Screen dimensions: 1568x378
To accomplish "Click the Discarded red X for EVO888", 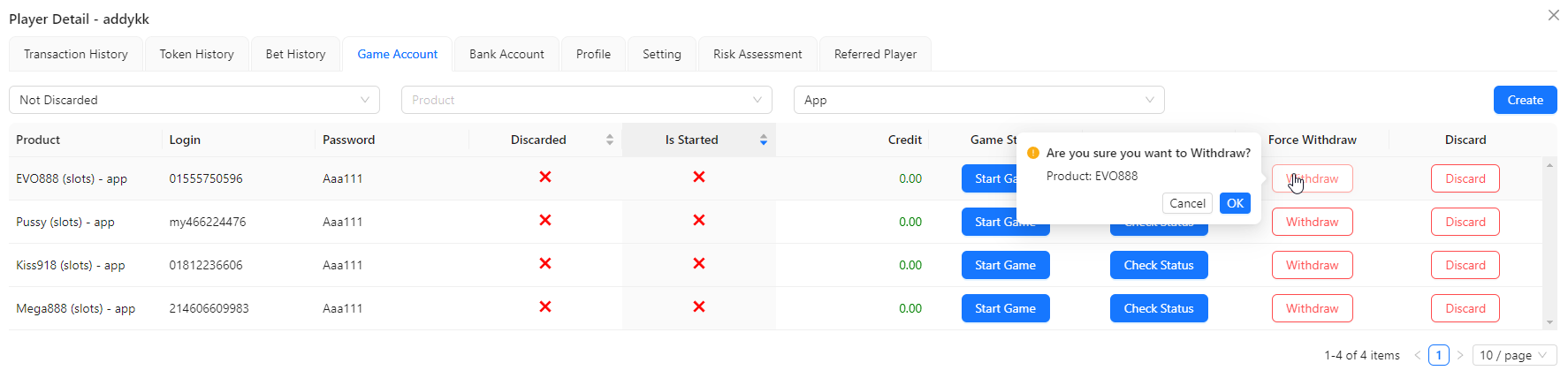I will tap(545, 178).
